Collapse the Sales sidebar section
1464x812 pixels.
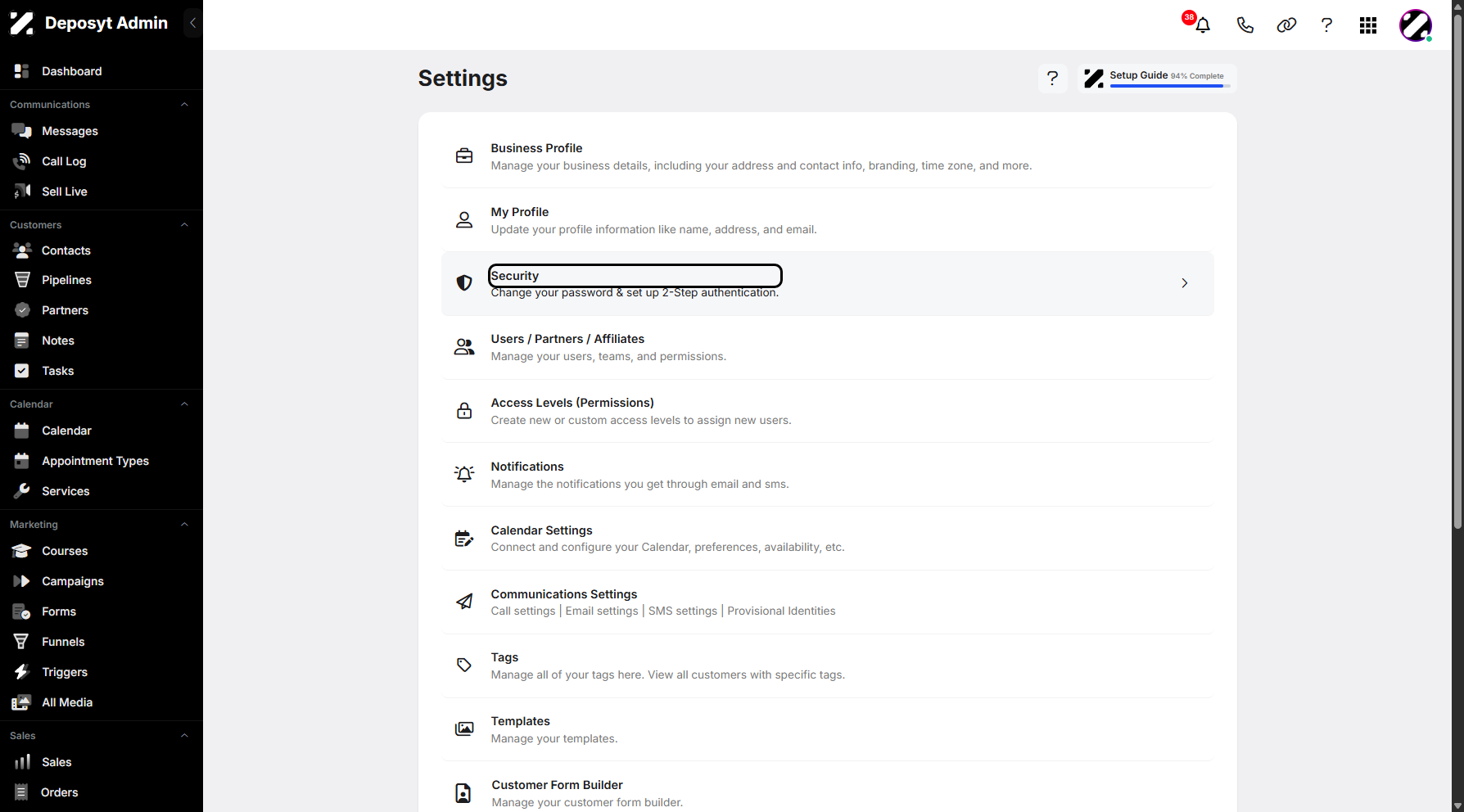[x=184, y=736]
